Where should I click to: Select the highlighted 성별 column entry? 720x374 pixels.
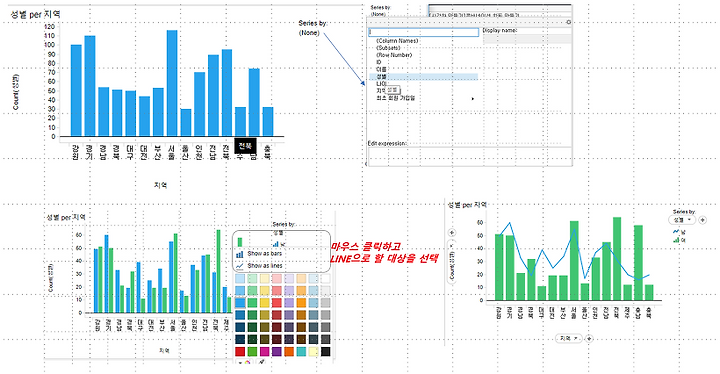(423, 77)
